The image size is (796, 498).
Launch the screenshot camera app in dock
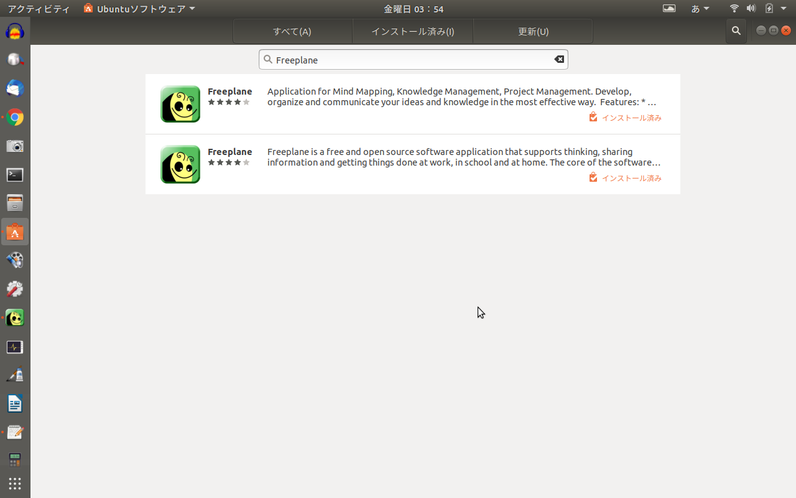pos(15,146)
